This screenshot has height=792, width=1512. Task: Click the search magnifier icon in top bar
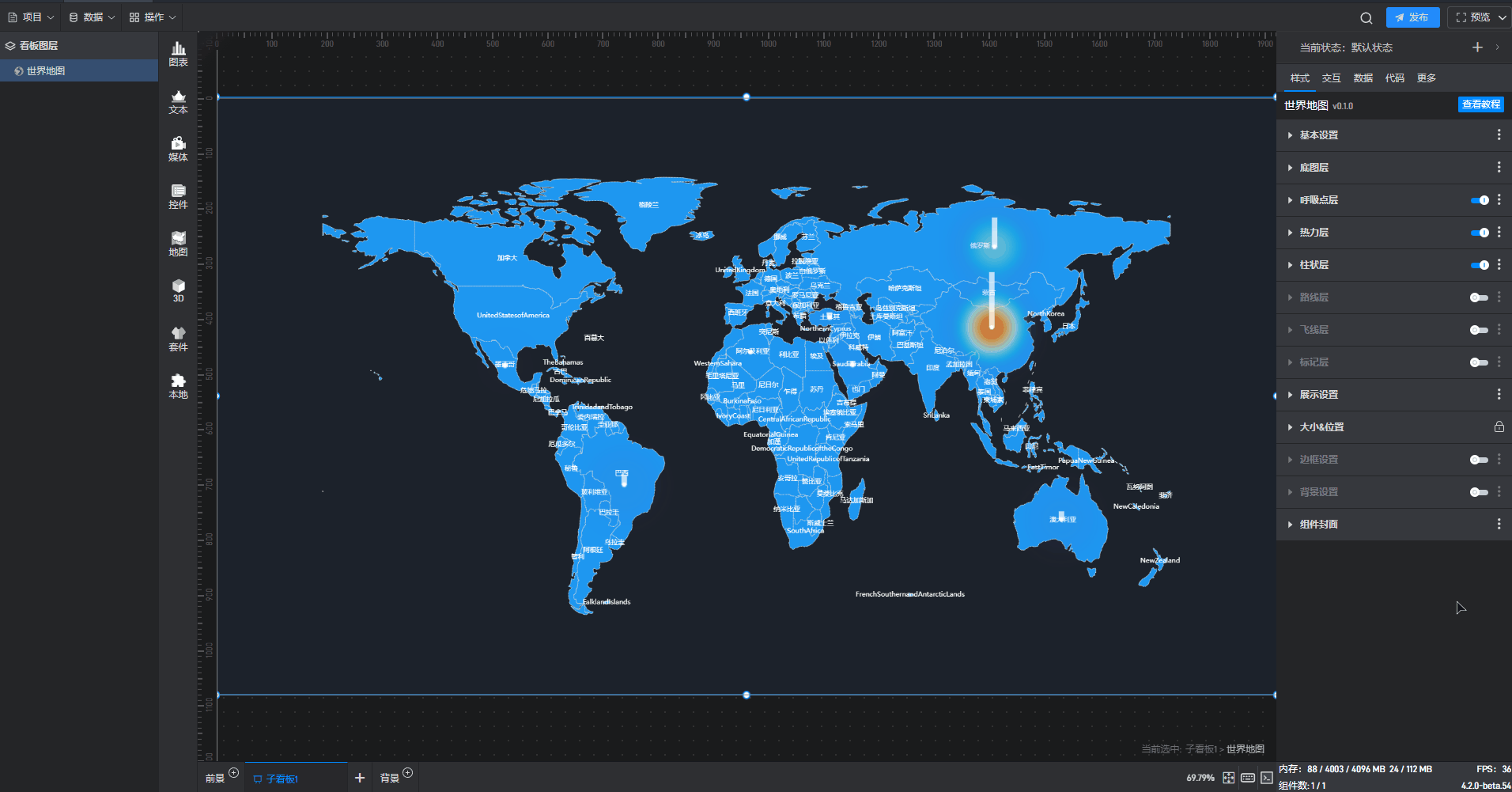1366,17
